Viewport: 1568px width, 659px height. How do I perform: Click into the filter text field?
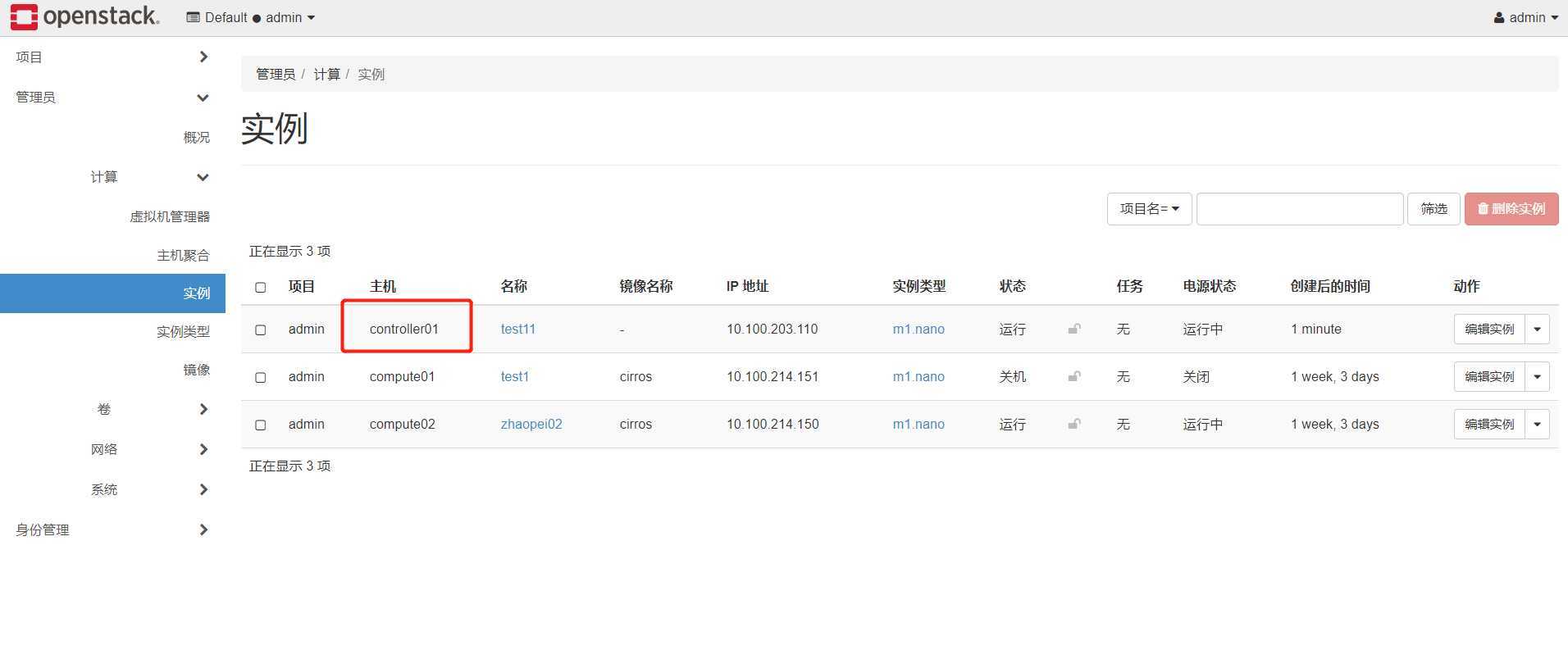click(x=1300, y=209)
